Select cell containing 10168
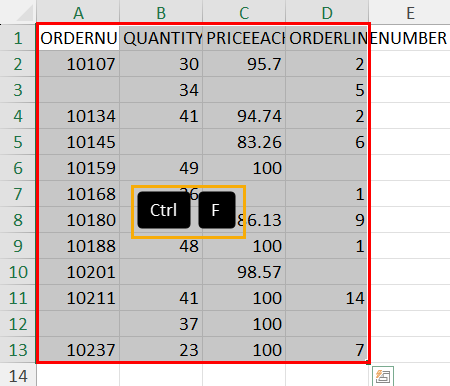Viewport: 450px width, 386px height. 79,194
